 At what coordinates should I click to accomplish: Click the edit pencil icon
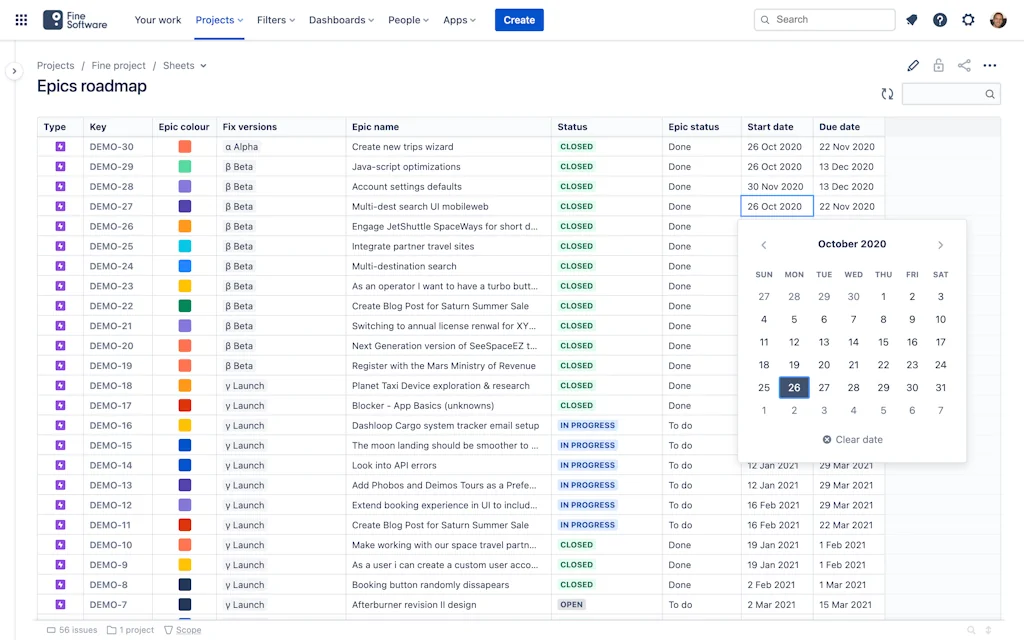click(x=912, y=66)
